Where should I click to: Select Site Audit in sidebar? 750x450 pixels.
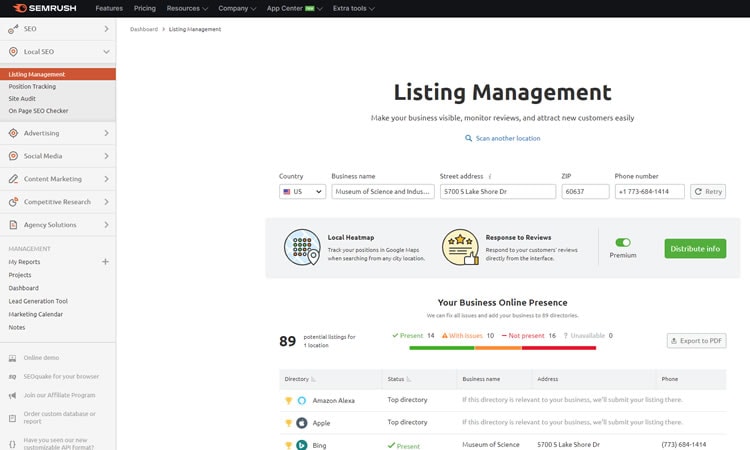[22, 99]
